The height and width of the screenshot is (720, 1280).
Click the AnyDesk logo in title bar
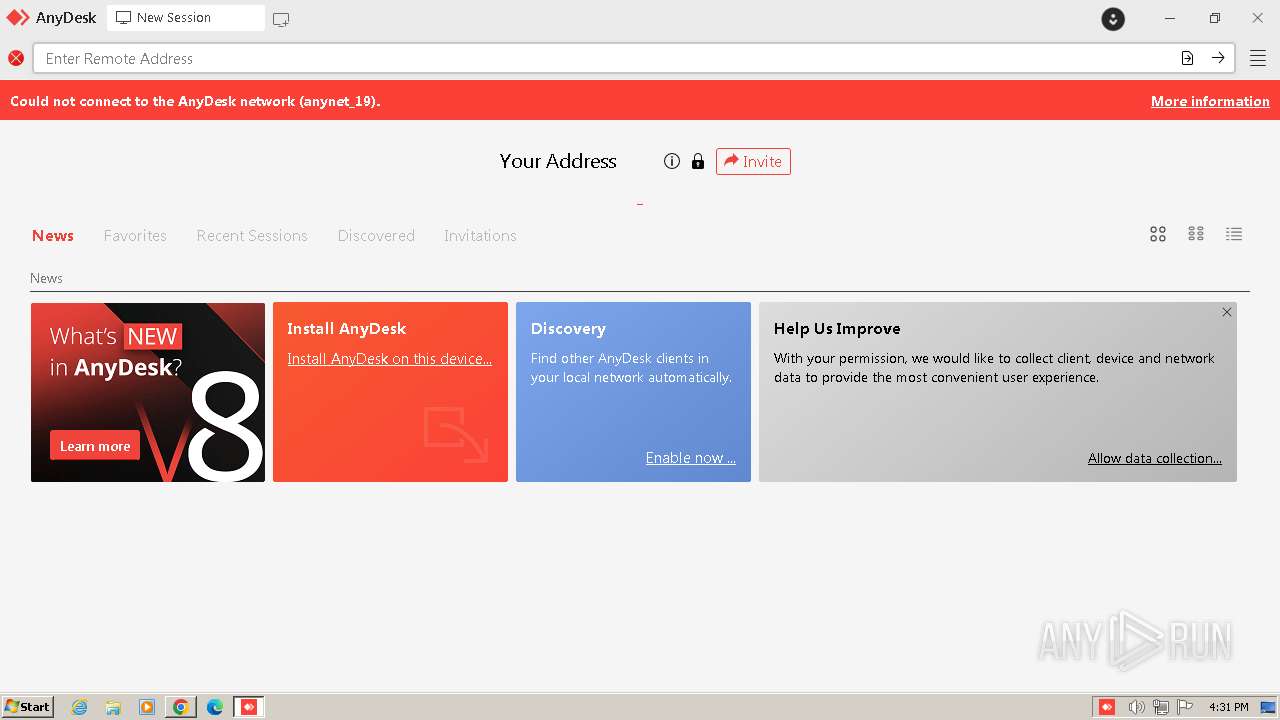18,18
